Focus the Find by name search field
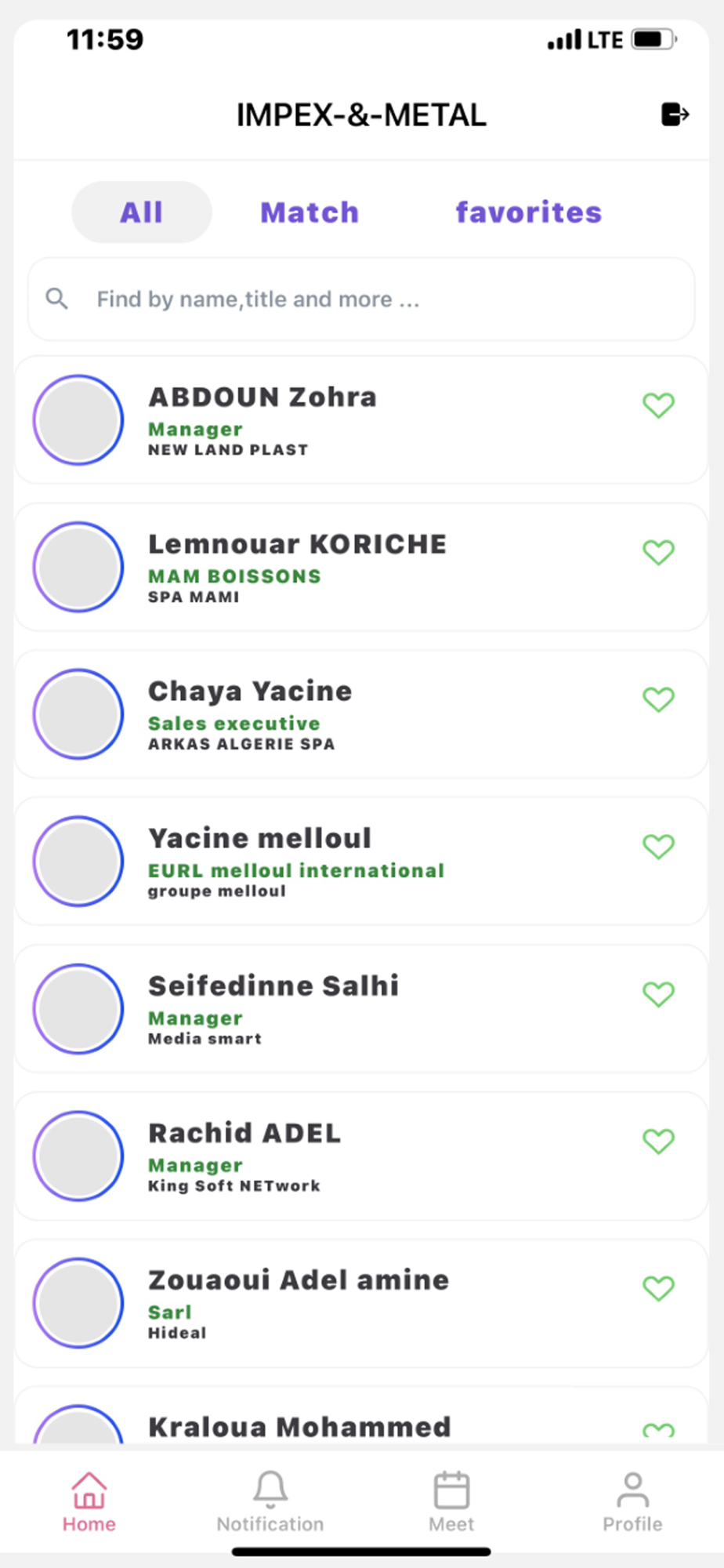Image resolution: width=724 pixels, height=1568 pixels. tap(361, 299)
